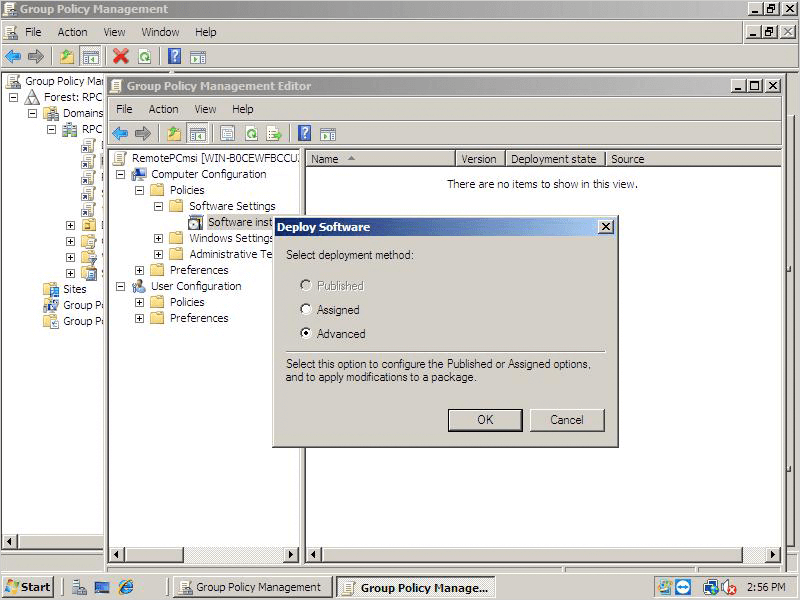Cancel the Deploy Software dialog

point(567,420)
